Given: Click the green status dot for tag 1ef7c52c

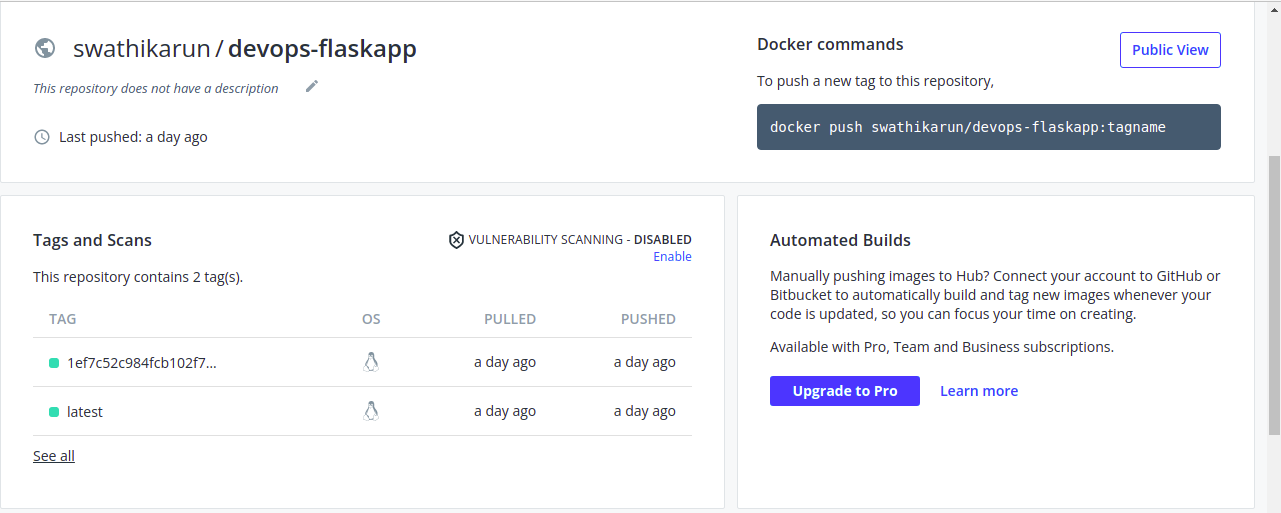Looking at the screenshot, I should (x=54, y=362).
